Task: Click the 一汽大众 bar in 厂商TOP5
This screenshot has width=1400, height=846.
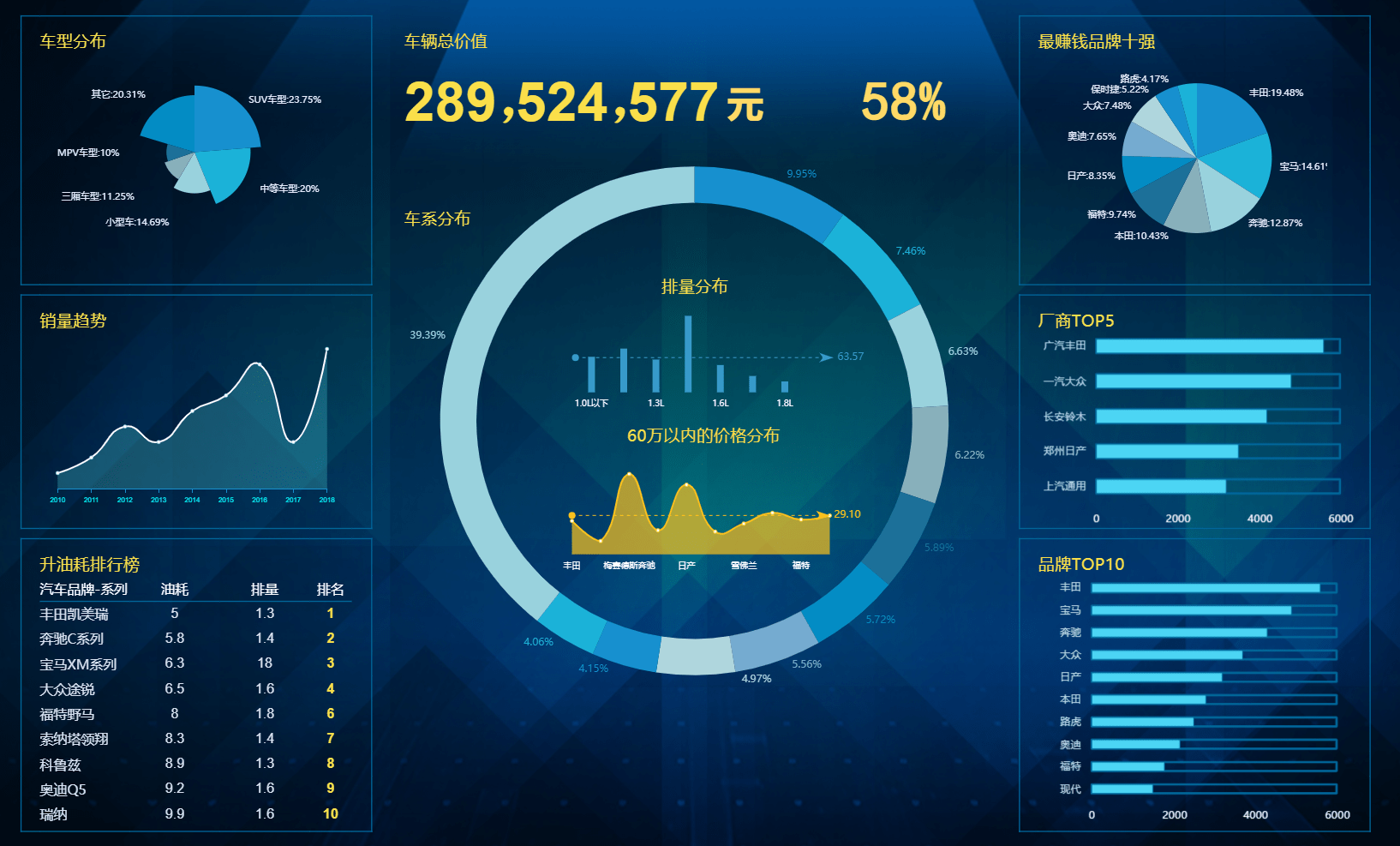Action: point(1194,381)
